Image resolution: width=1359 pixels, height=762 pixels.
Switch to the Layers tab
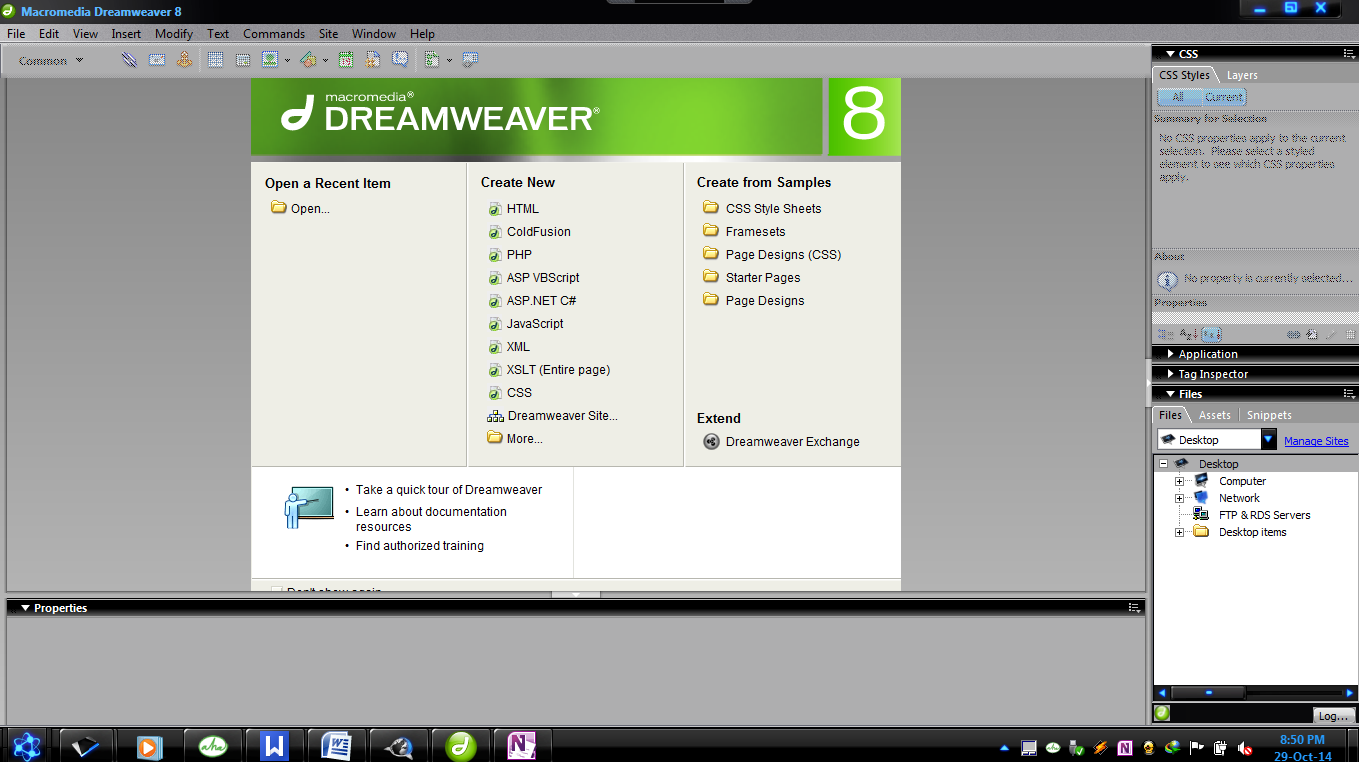[x=1242, y=75]
